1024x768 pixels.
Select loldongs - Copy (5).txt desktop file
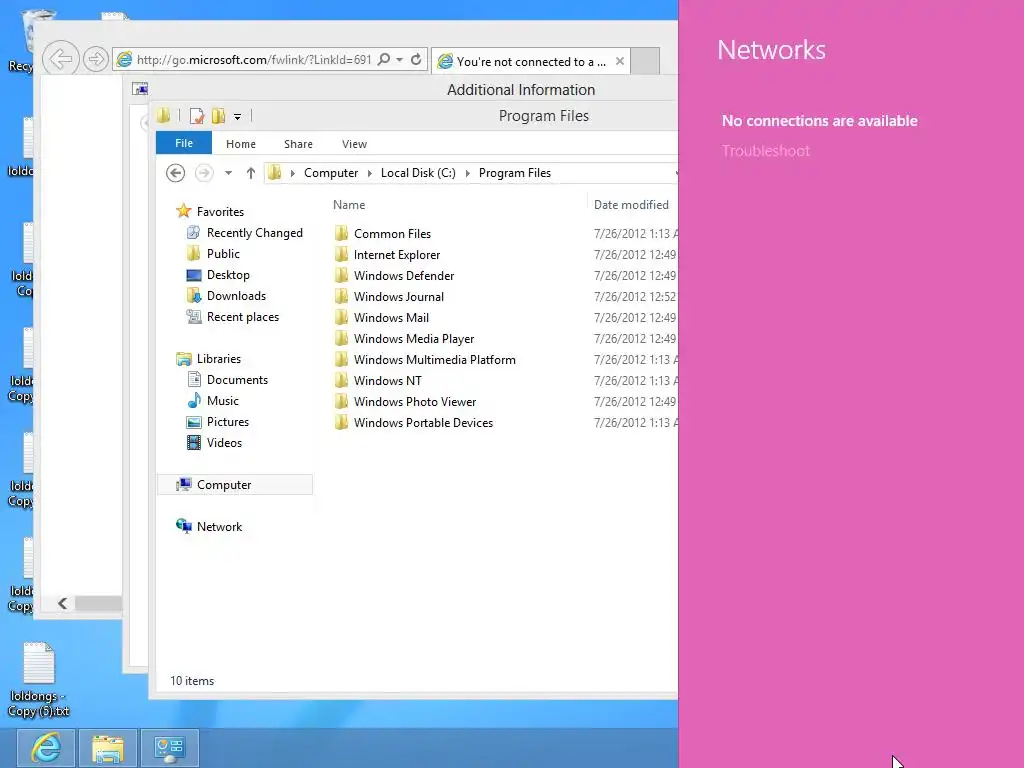coord(39,680)
